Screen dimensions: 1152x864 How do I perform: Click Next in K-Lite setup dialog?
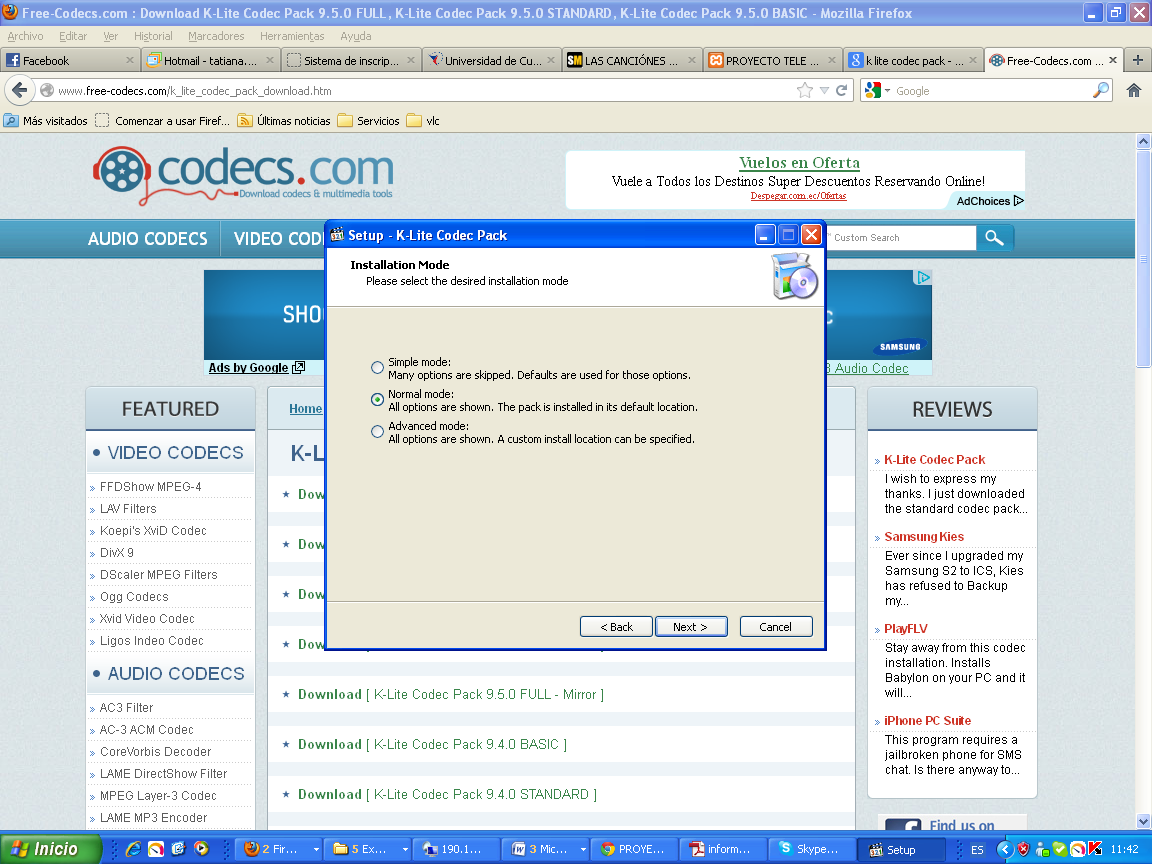pyautogui.click(x=691, y=627)
